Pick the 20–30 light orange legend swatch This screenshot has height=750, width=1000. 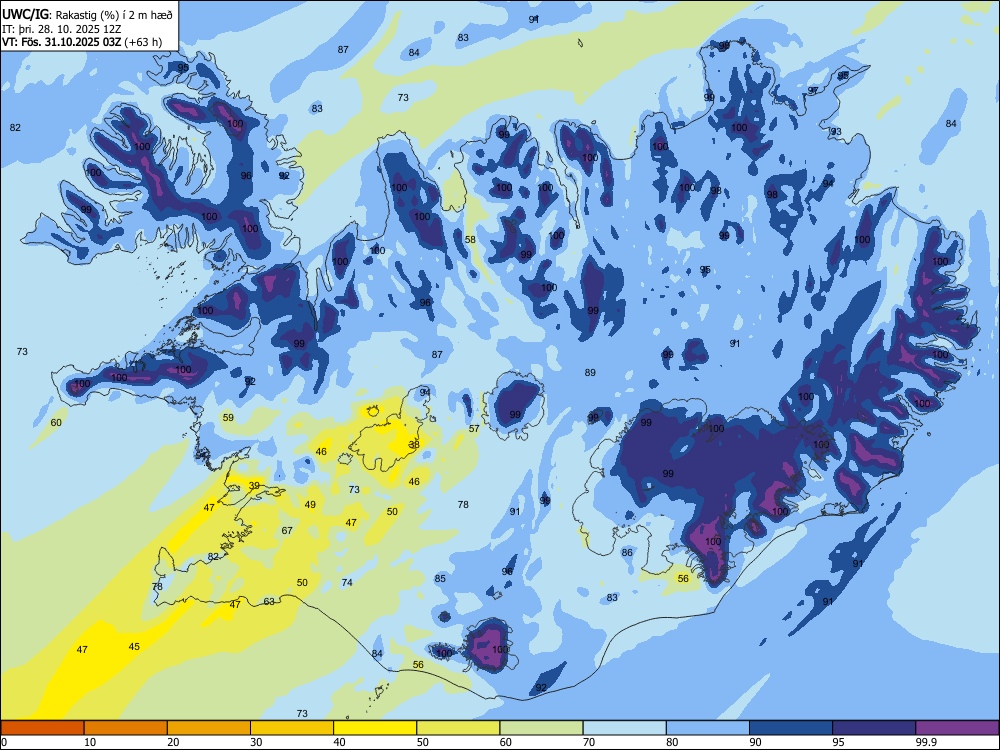(209, 728)
